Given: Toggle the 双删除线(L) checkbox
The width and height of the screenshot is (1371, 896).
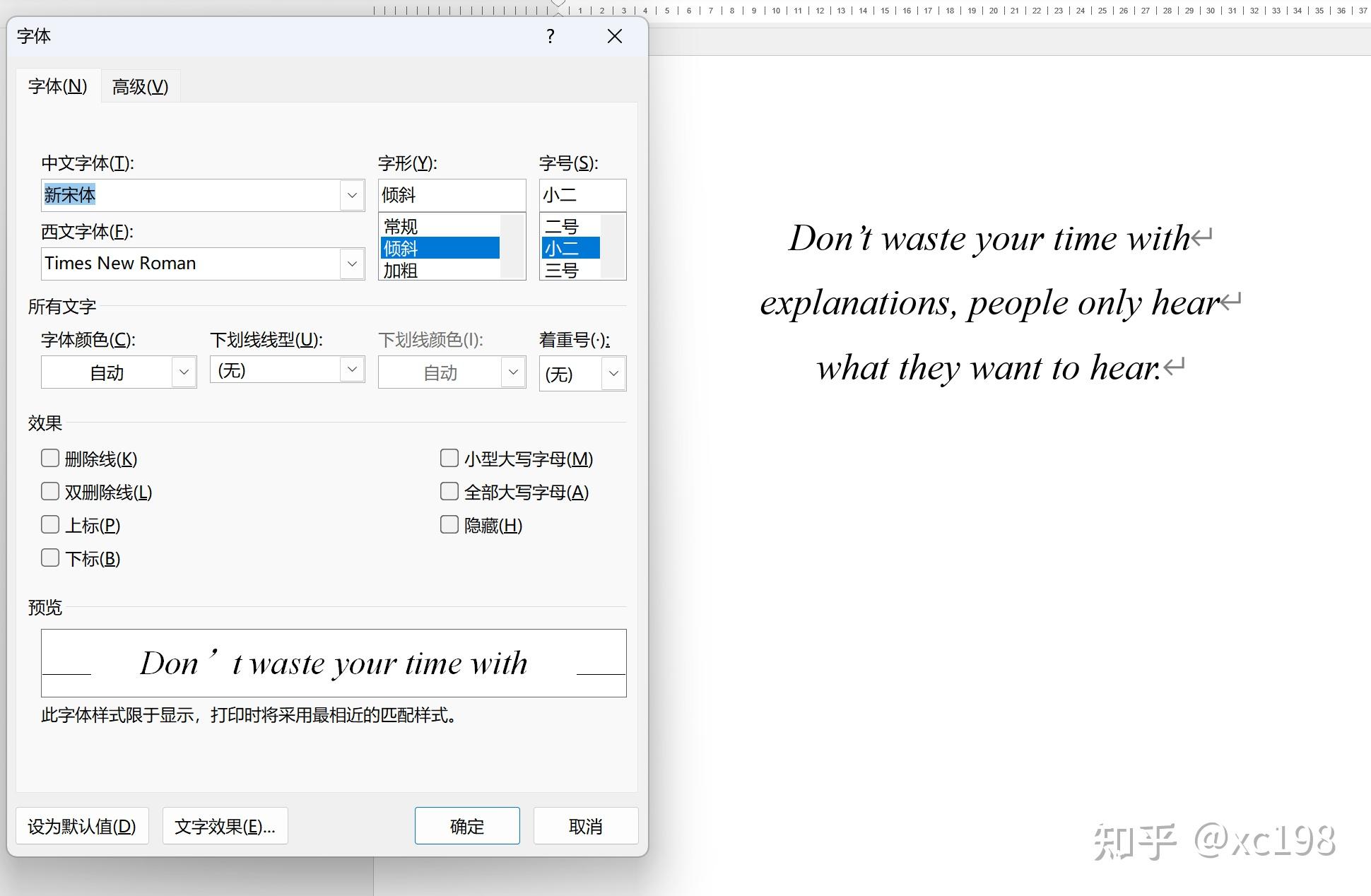Looking at the screenshot, I should 50,492.
